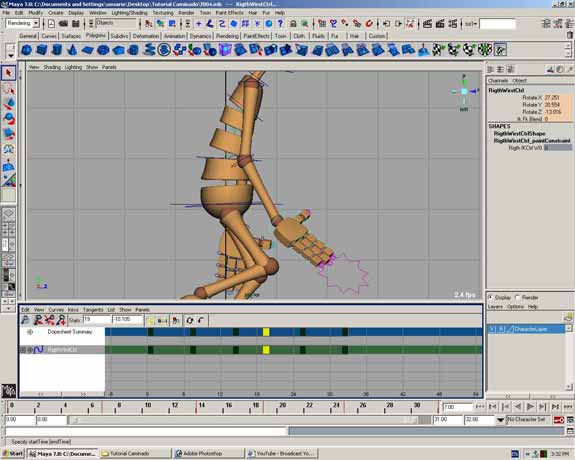This screenshot has width=575, height=460.
Task: Render the current frame clapboard icon
Action: (427, 24)
